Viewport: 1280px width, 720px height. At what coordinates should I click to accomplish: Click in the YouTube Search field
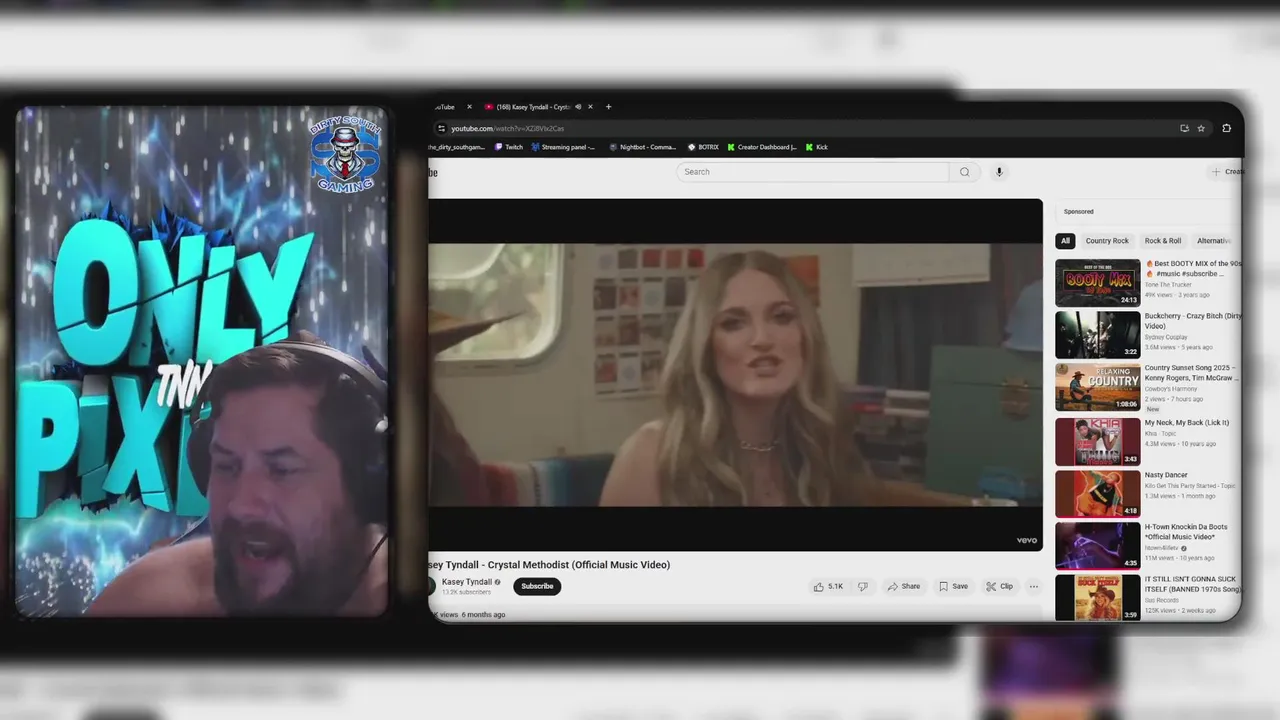(x=813, y=172)
